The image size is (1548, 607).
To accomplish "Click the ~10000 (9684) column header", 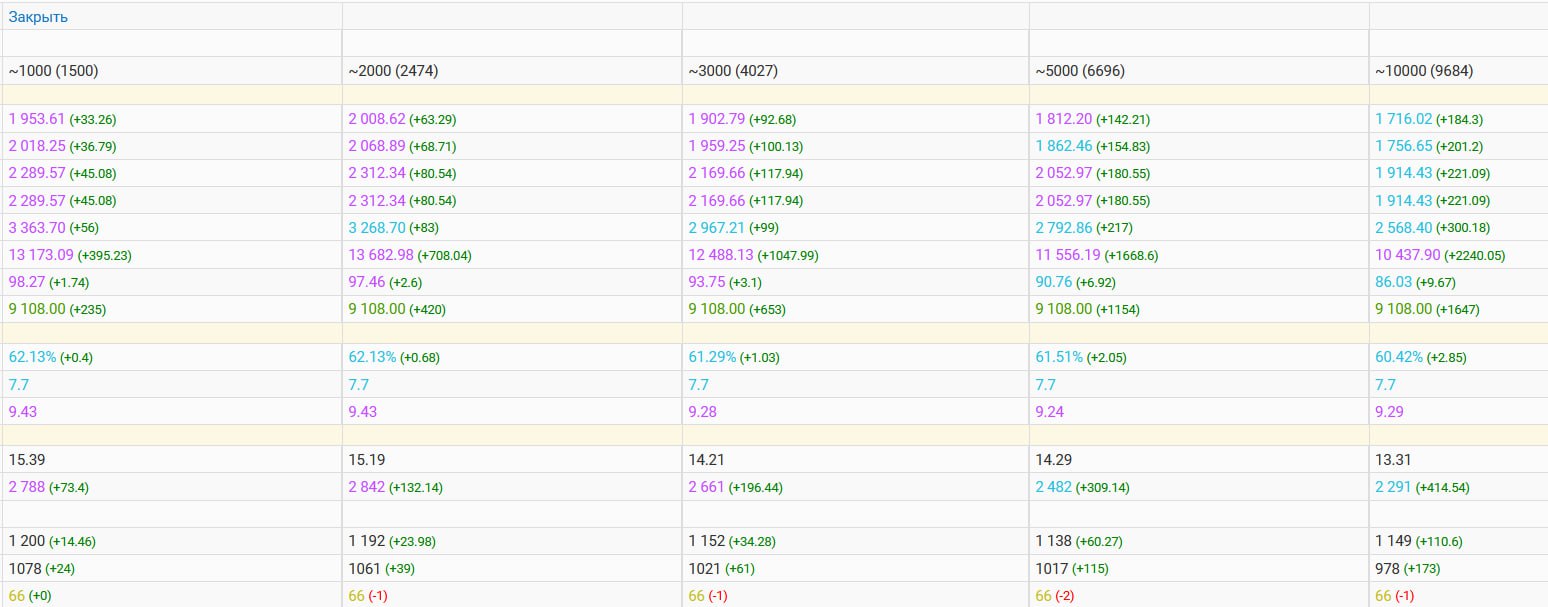I will point(1423,71).
